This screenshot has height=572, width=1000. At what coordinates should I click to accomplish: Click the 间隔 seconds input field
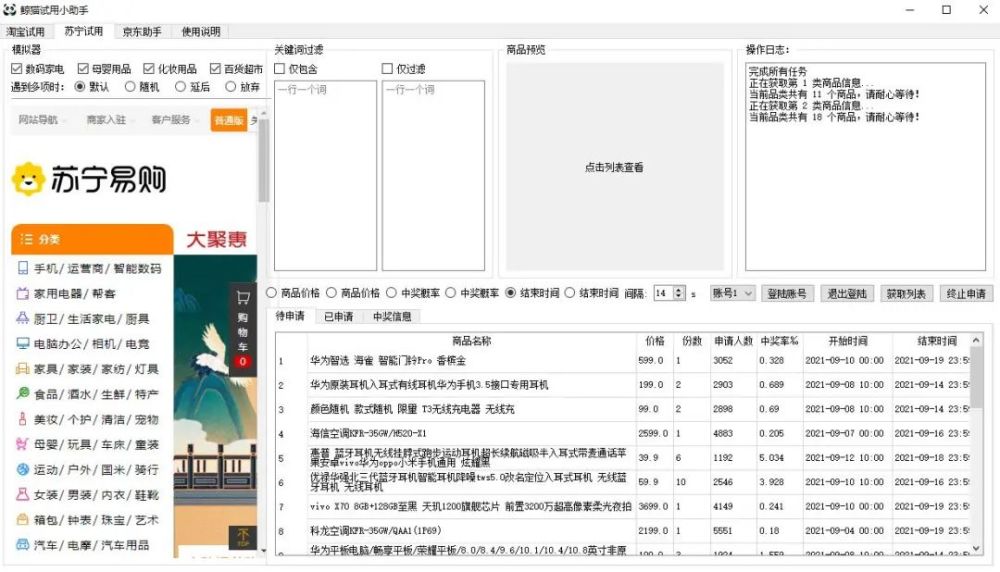(663, 293)
